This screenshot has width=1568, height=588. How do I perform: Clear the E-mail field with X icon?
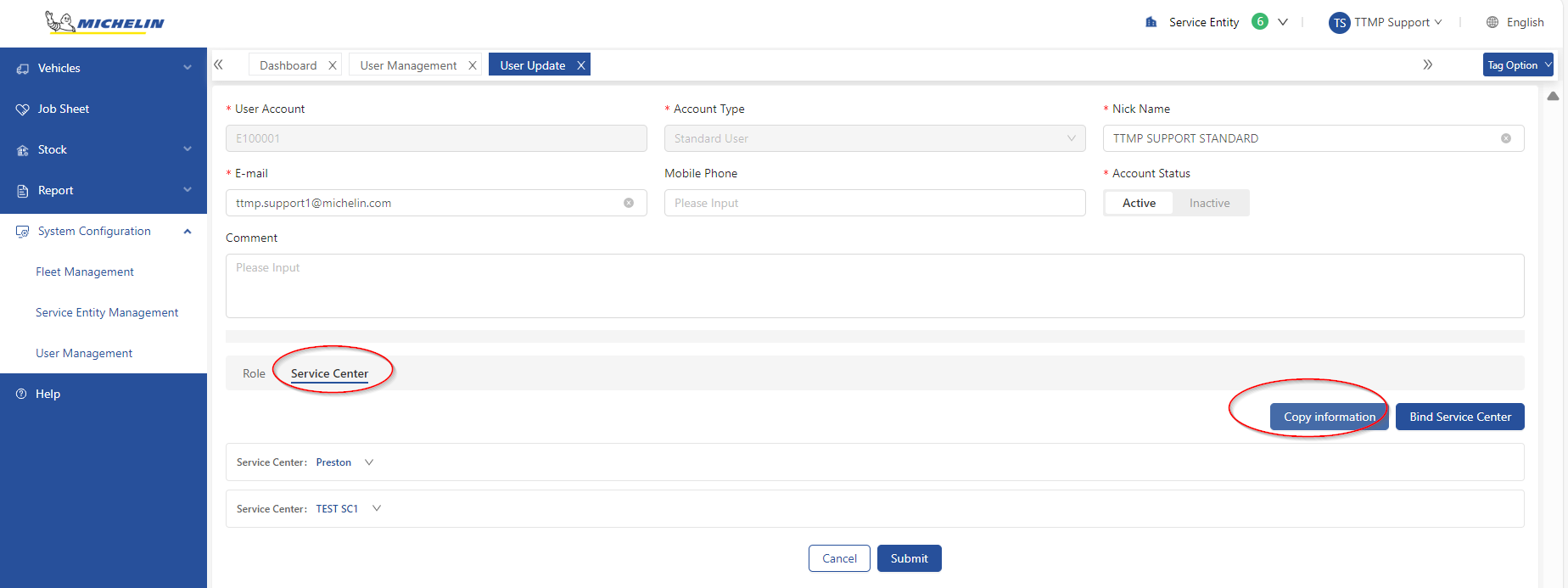[x=629, y=203]
